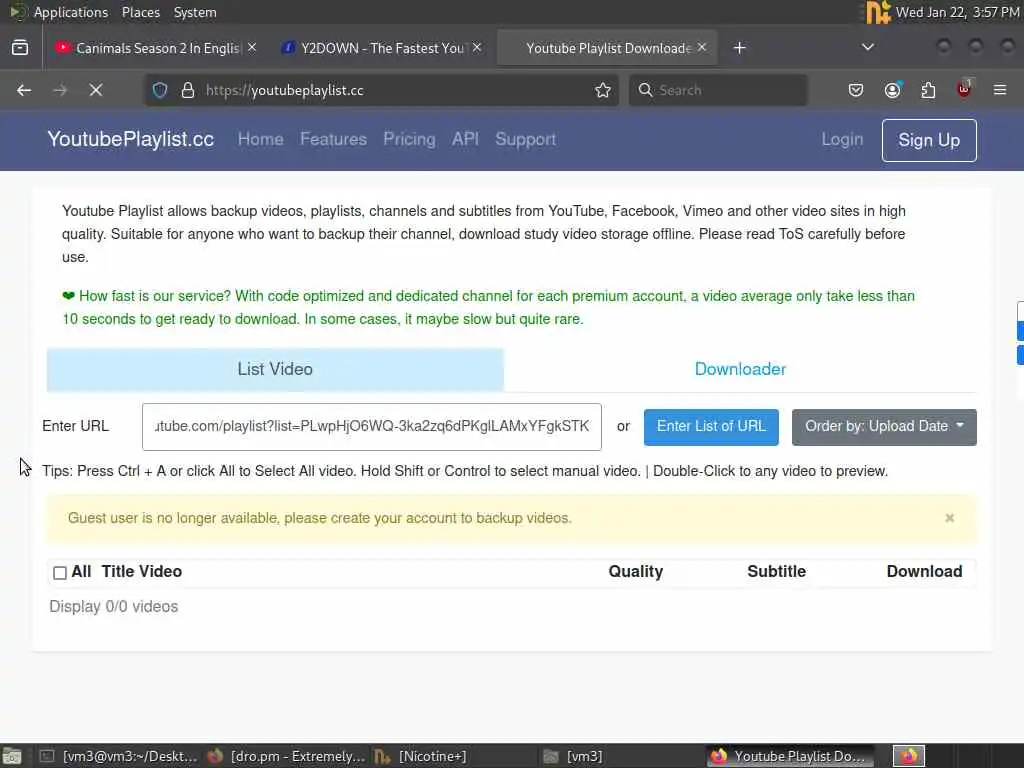Close the Youtube Playlist Downloader tab
The width and height of the screenshot is (1024, 768).
pos(702,48)
